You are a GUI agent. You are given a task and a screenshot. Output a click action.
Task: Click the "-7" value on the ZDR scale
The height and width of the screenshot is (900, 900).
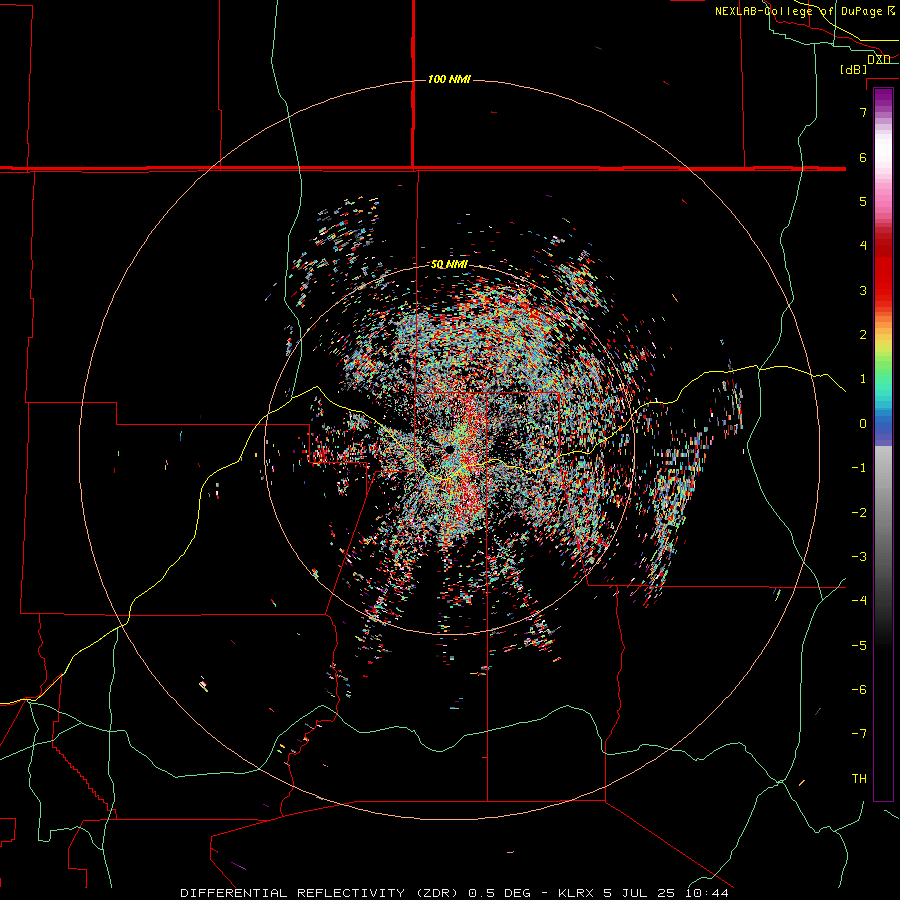tap(859, 734)
